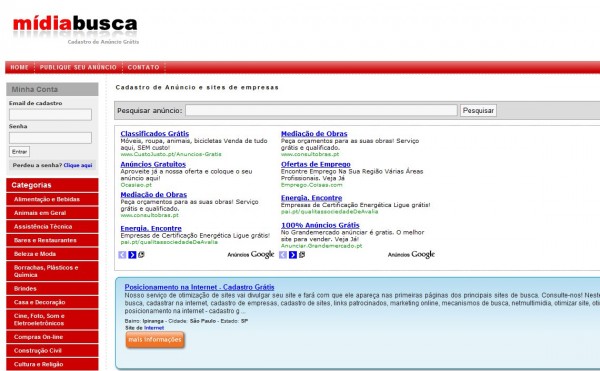This screenshot has height=371, width=600.
Task: Go to next ads in left ad block
Action: (132, 255)
